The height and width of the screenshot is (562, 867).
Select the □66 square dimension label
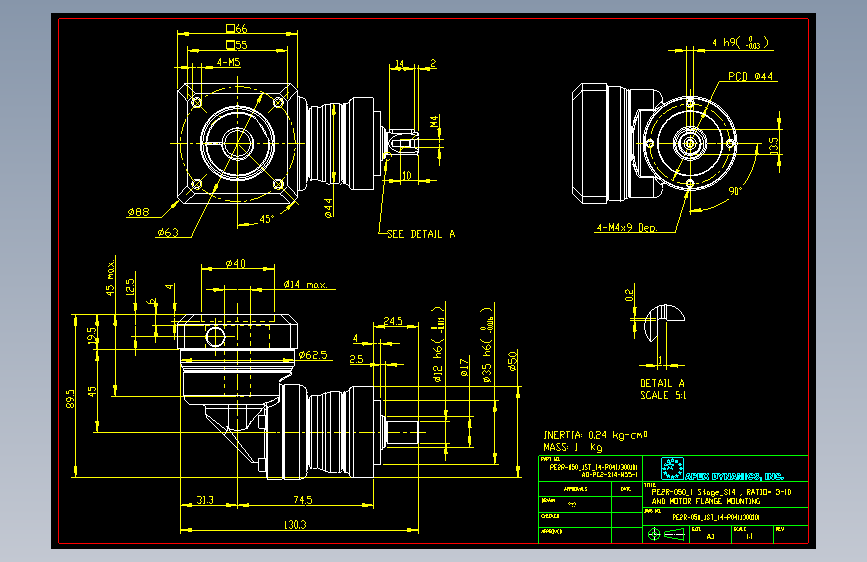tap(237, 28)
